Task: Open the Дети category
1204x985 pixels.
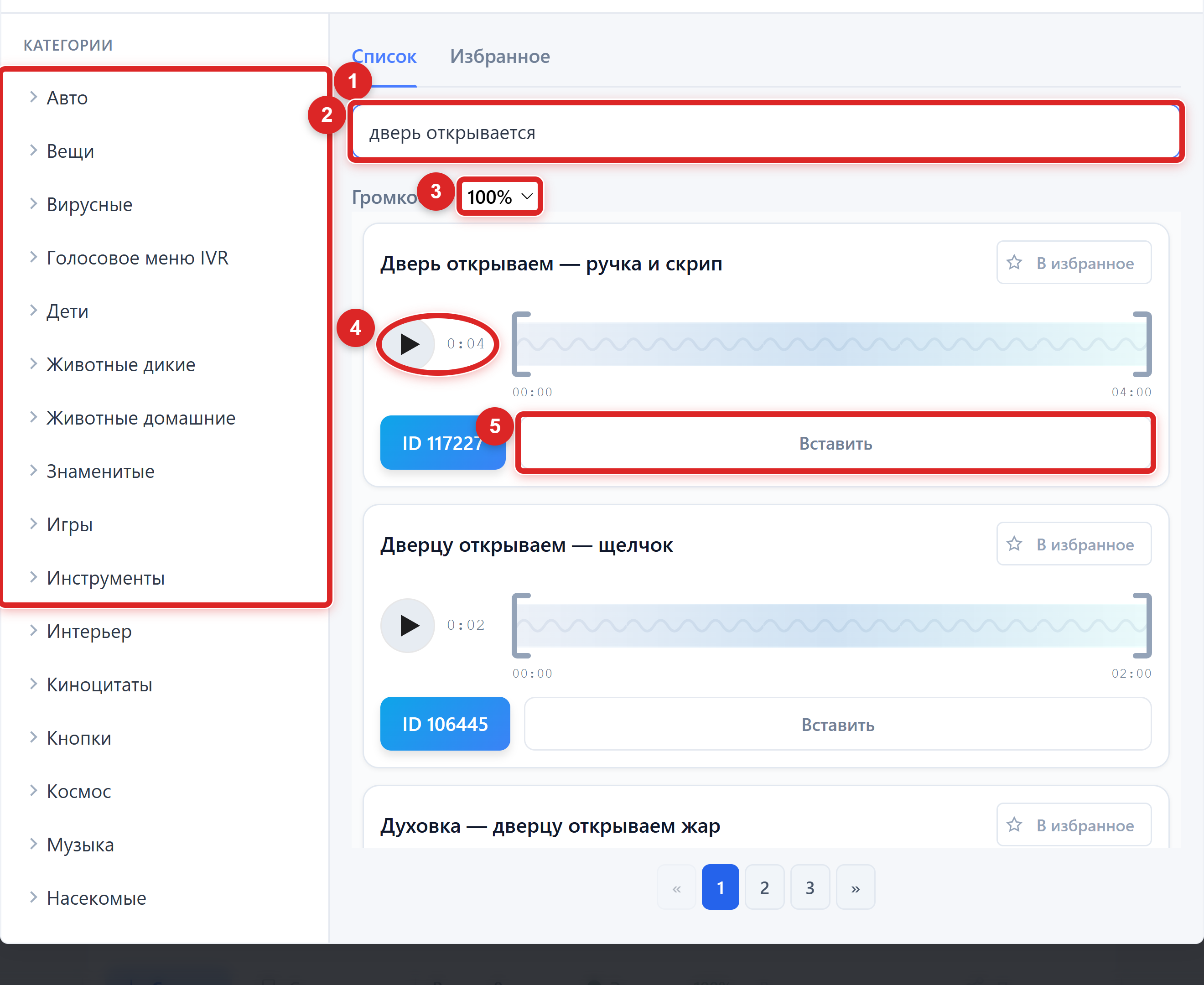Action: click(67, 311)
